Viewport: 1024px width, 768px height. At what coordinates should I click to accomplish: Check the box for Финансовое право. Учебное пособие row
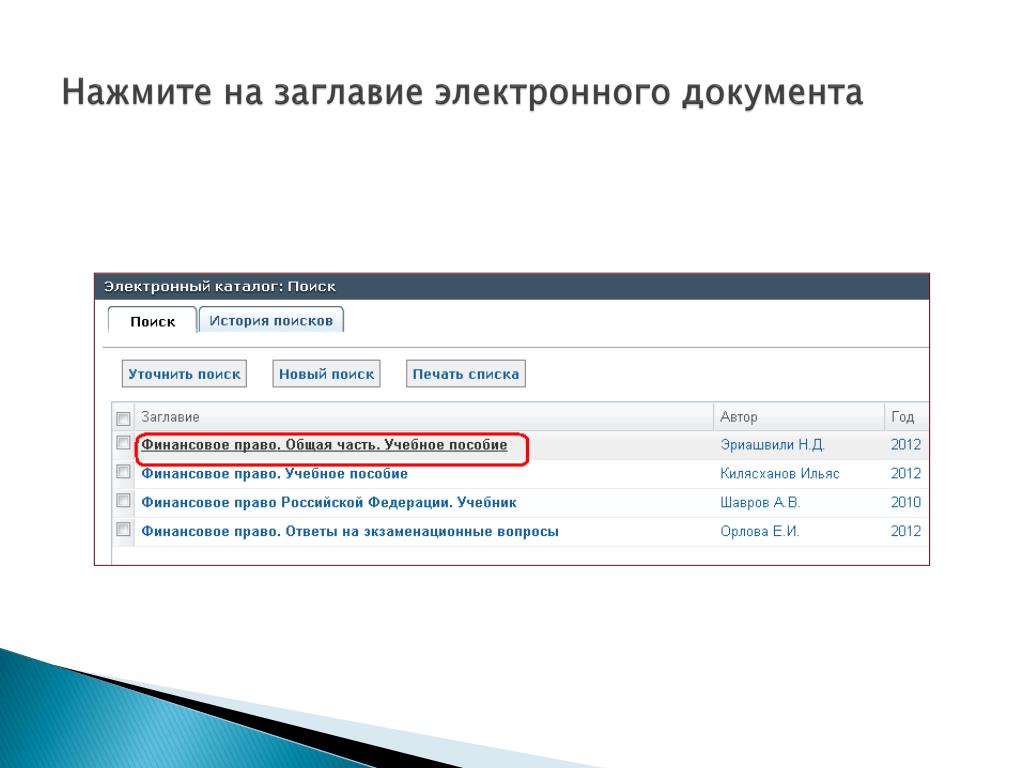[x=123, y=472]
